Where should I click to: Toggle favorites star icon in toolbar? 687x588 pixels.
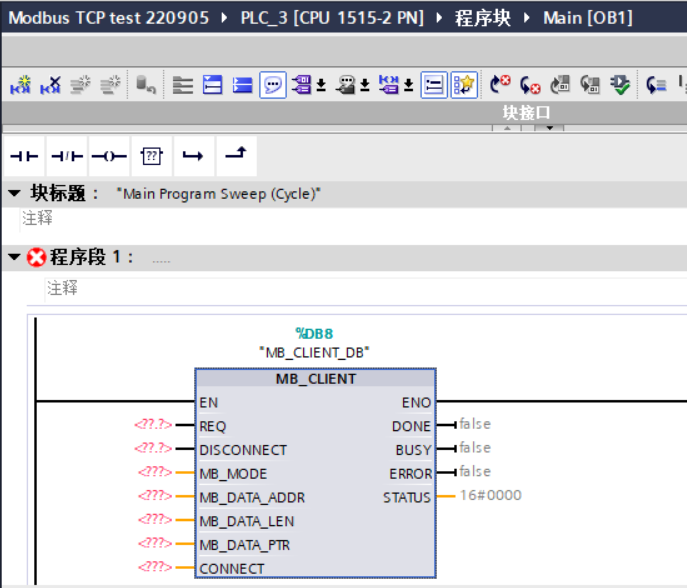[464, 85]
